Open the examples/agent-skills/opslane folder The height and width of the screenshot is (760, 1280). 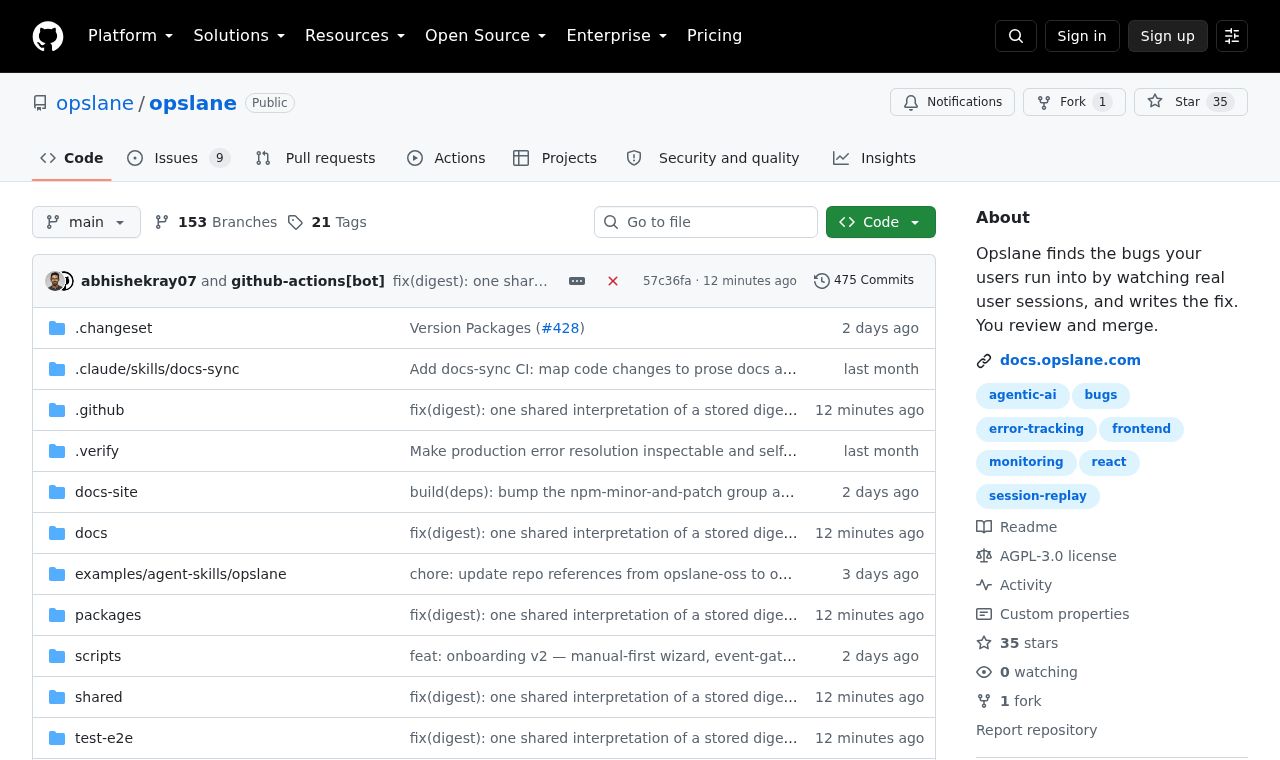pos(181,574)
